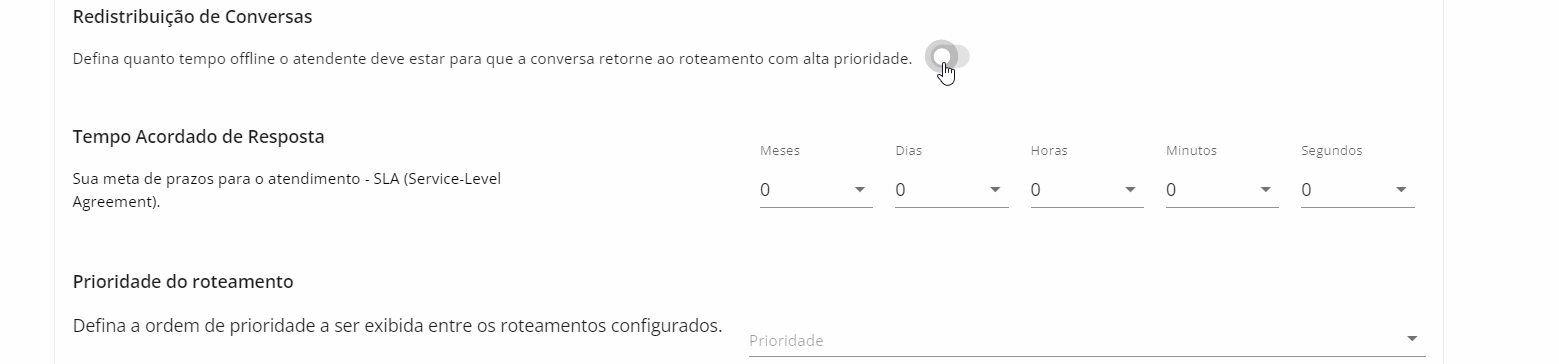This screenshot has width=1559, height=364.
Task: Open the Dias dropdown arrow
Action: click(x=995, y=190)
